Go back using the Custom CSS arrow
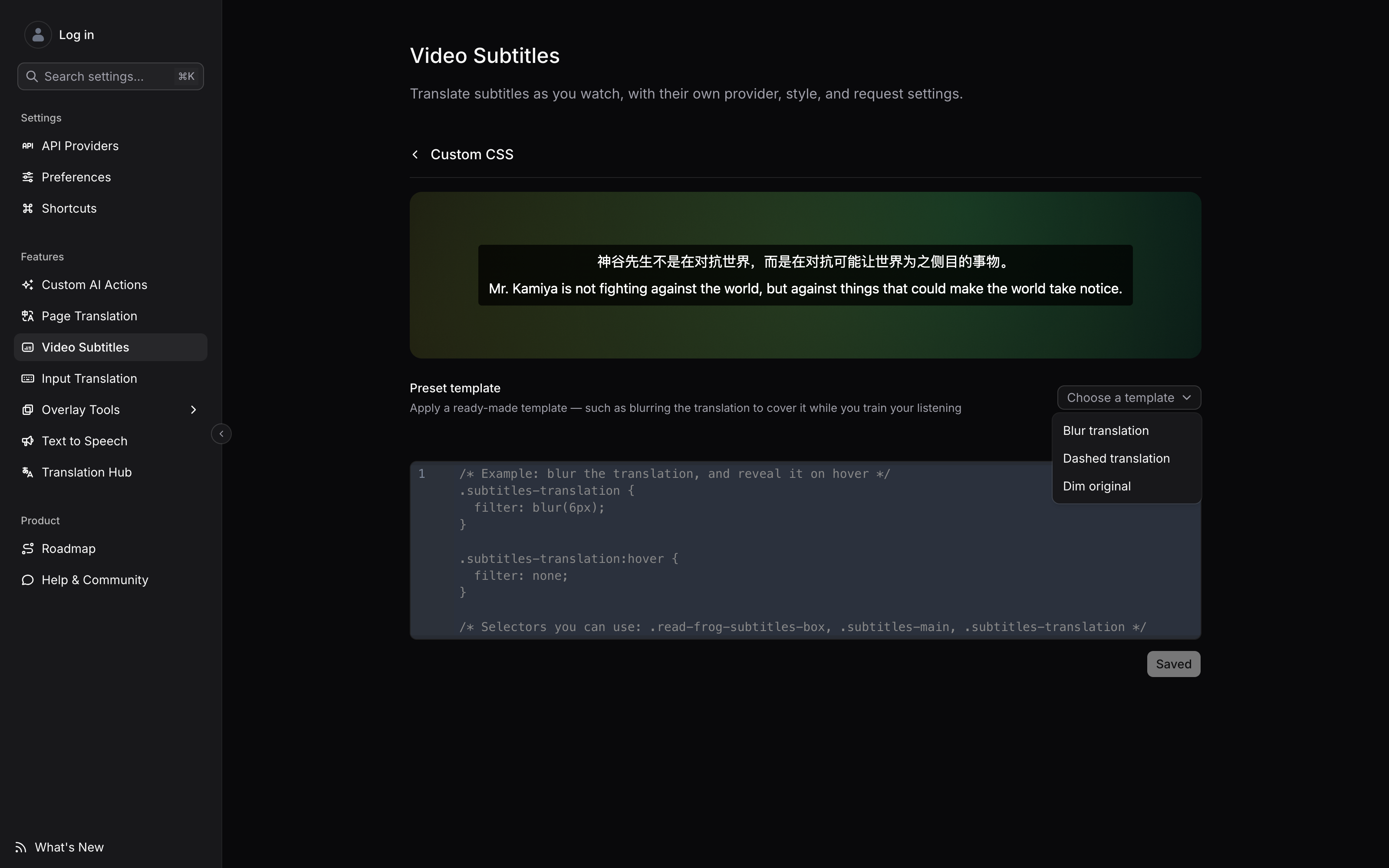The width and height of the screenshot is (1389, 868). coord(415,155)
